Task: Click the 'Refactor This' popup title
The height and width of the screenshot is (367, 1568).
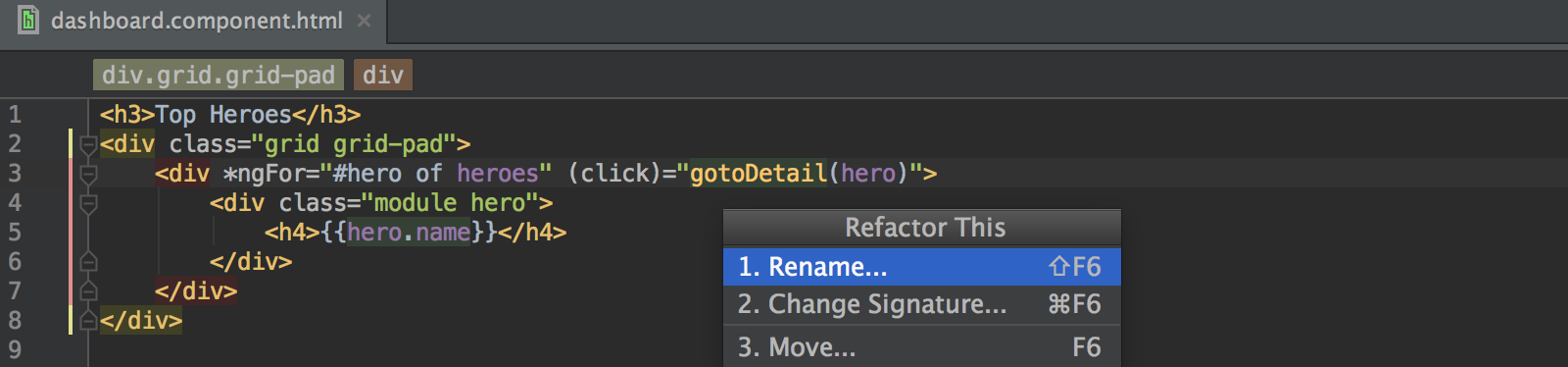Action: (925, 228)
